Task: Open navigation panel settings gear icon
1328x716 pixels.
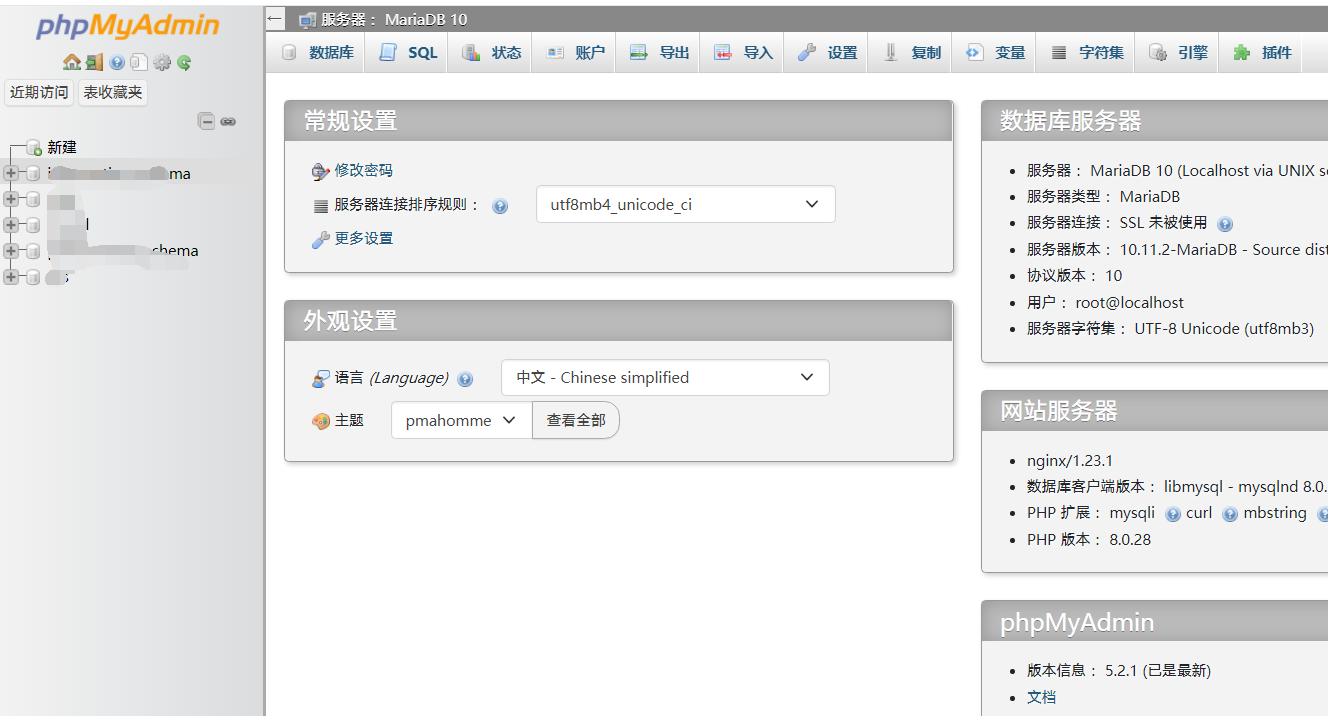Action: click(162, 62)
